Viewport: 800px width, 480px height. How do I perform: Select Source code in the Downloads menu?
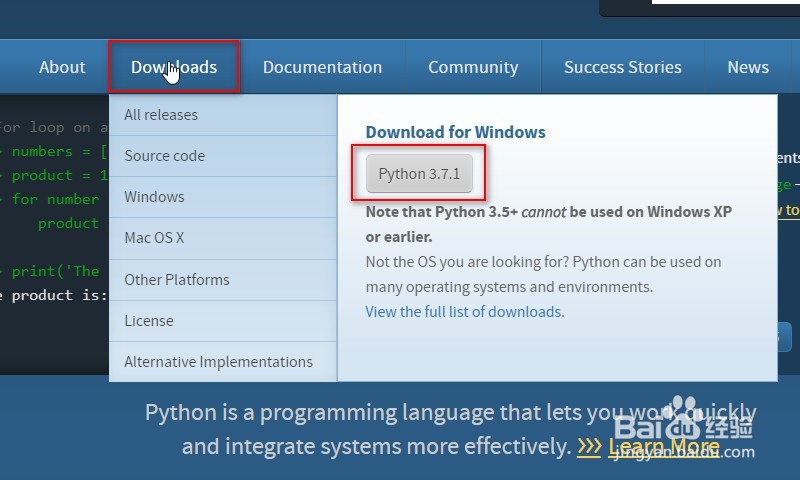coord(223,156)
